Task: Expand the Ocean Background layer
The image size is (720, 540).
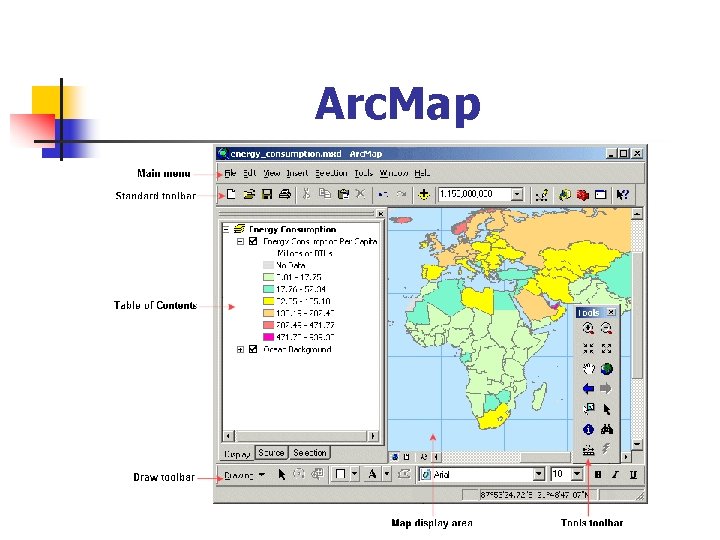Action: 240,349
